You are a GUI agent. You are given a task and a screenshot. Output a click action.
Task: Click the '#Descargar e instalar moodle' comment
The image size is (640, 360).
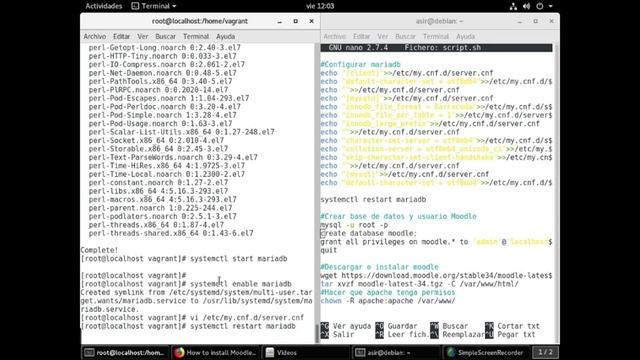pos(379,267)
